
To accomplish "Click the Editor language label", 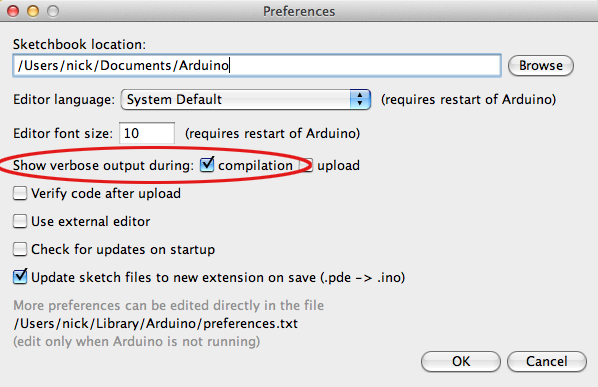I will (64, 100).
